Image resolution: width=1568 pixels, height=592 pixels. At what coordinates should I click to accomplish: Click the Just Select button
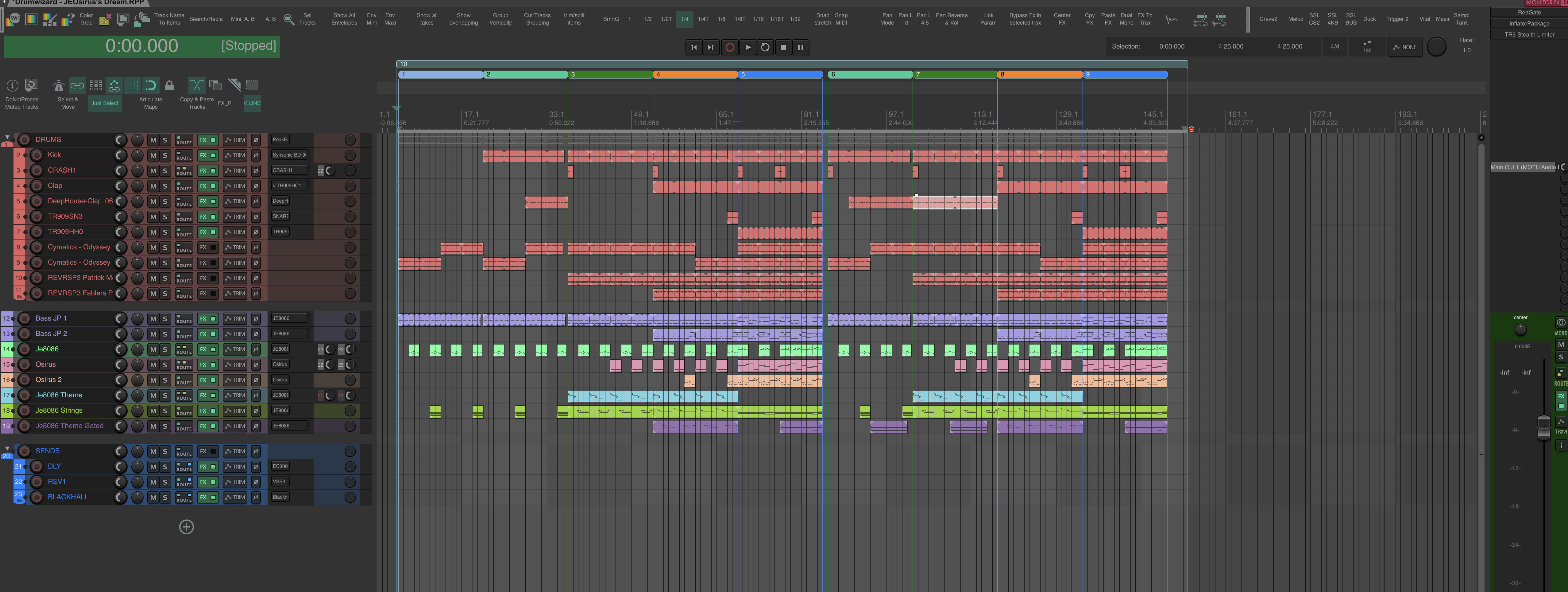click(x=105, y=103)
